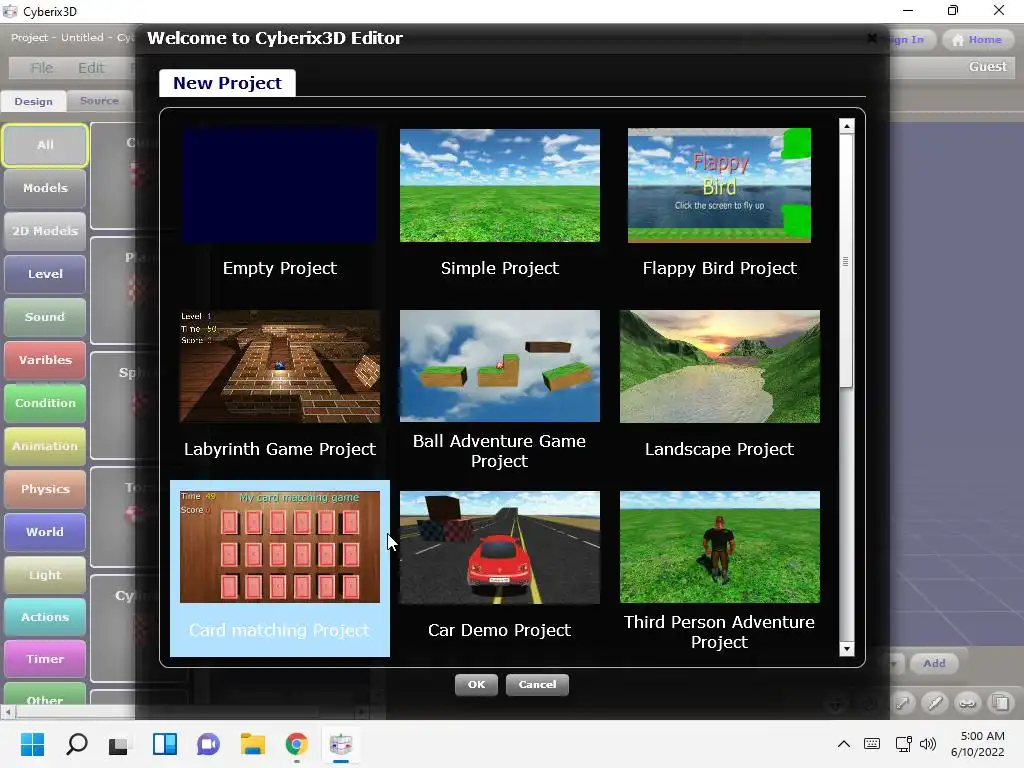1024x768 pixels.
Task: Open the New Project tab
Action: 227,83
